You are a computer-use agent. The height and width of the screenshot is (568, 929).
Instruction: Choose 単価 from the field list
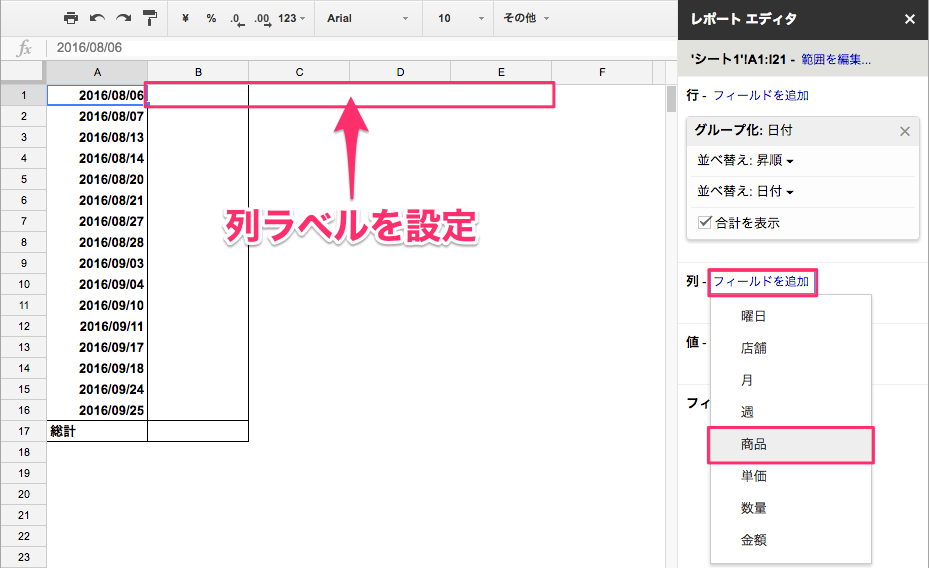click(x=791, y=476)
